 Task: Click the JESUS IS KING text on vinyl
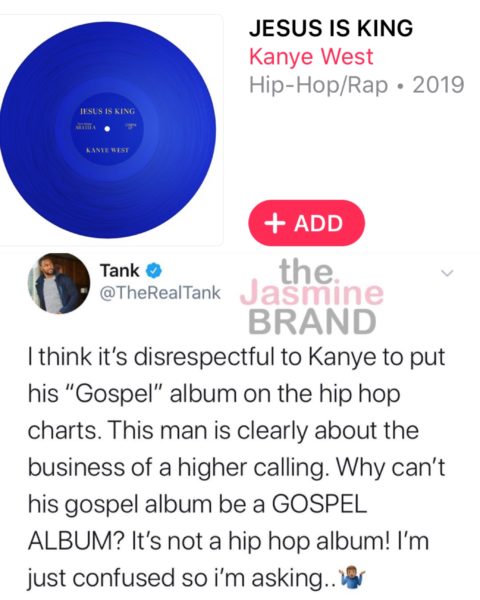tap(108, 111)
